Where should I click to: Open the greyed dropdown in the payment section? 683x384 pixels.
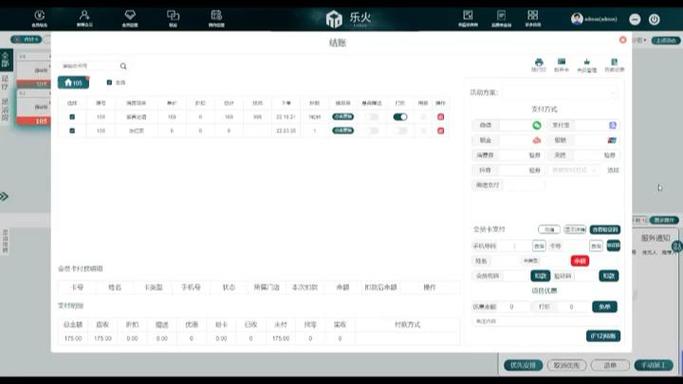coord(575,170)
